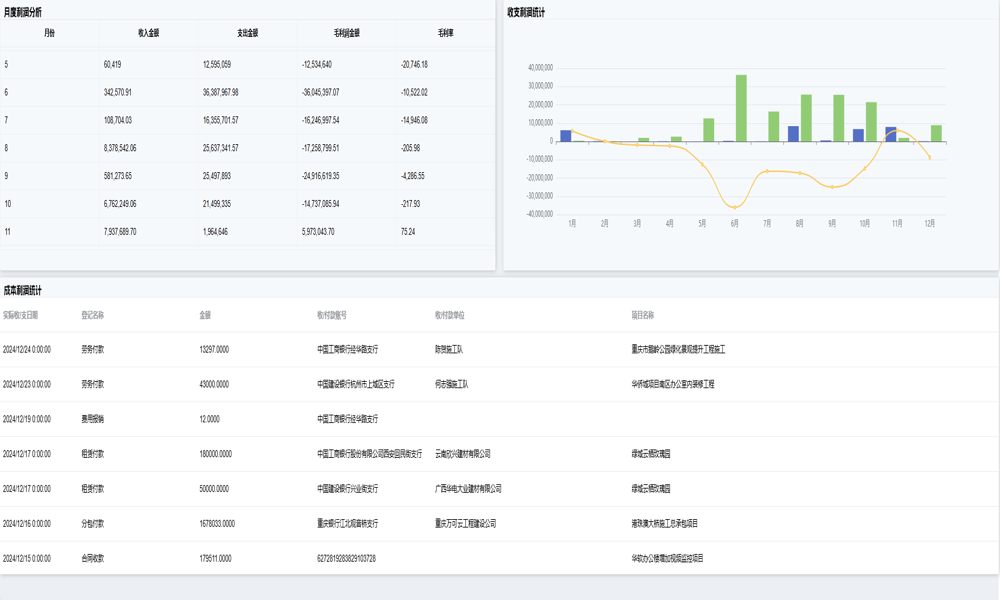The height and width of the screenshot is (600, 1000).
Task: Click the 金额 column header
Action: [205, 315]
